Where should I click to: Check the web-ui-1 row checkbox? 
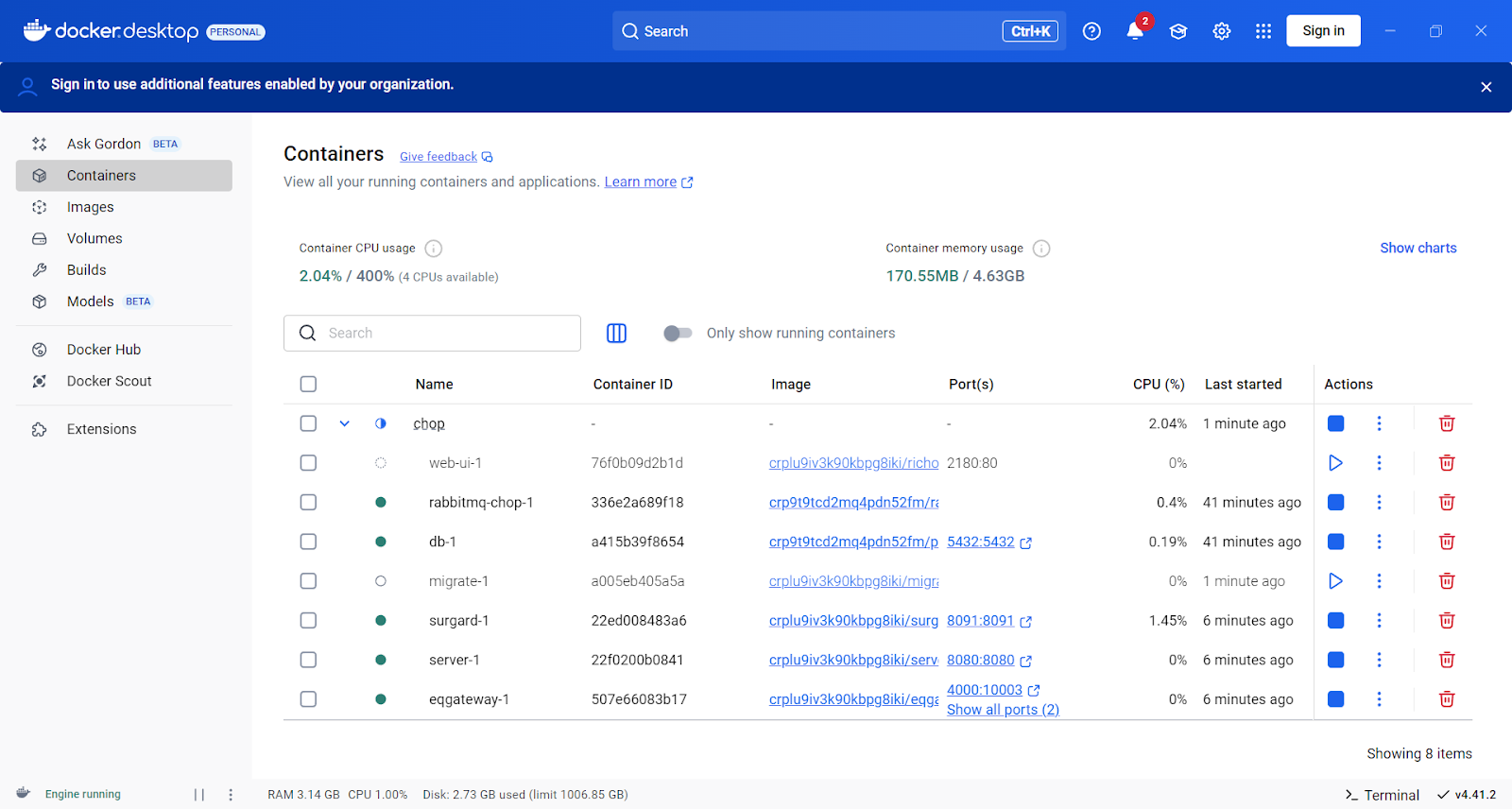(308, 463)
